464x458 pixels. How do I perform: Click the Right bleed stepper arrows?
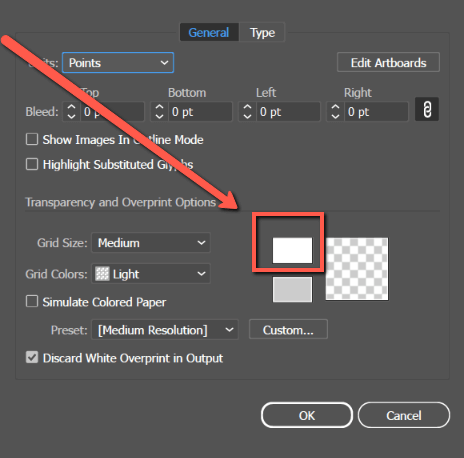tap(335, 112)
